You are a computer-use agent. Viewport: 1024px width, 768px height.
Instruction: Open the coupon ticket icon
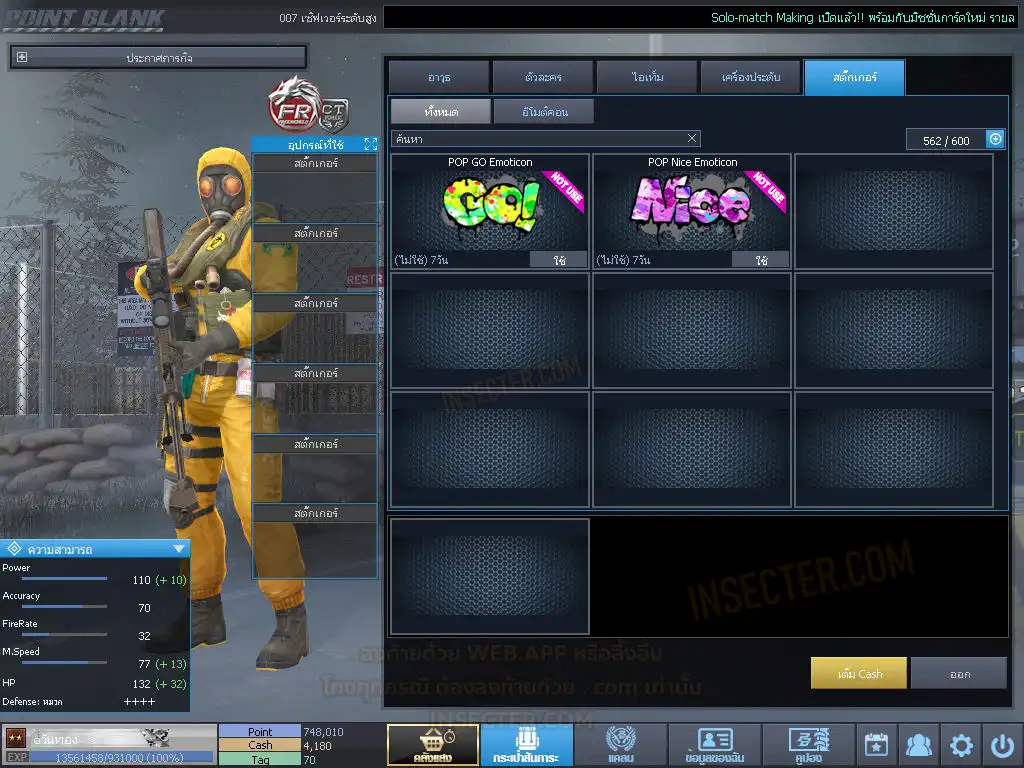[x=807, y=745]
